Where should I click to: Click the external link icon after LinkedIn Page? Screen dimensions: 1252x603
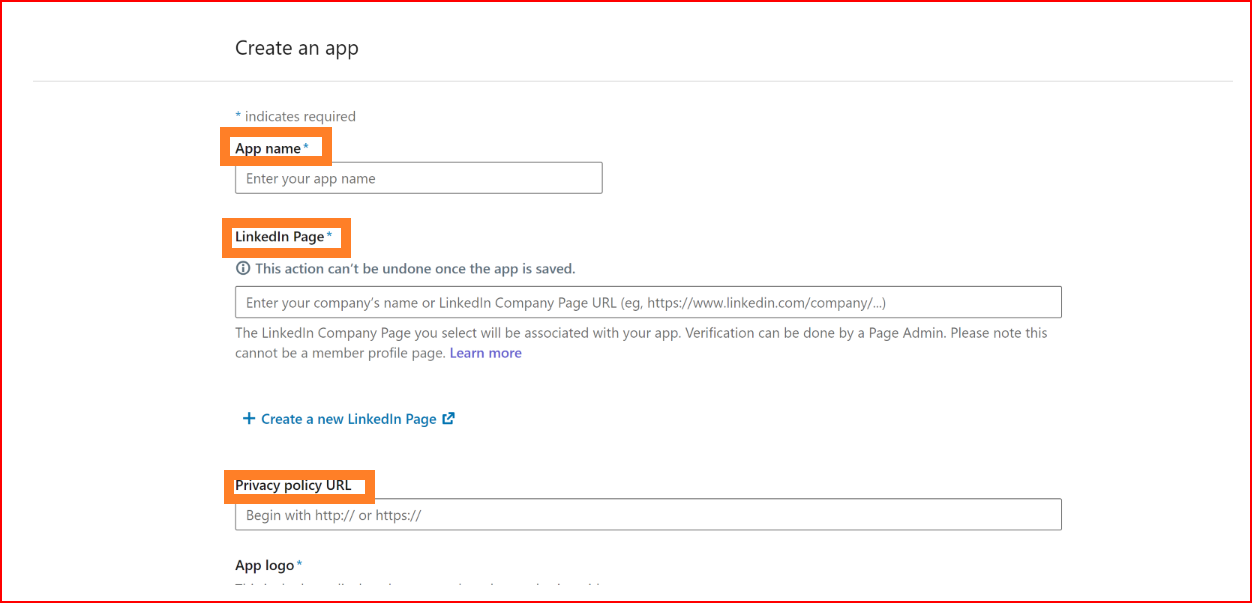coord(448,418)
